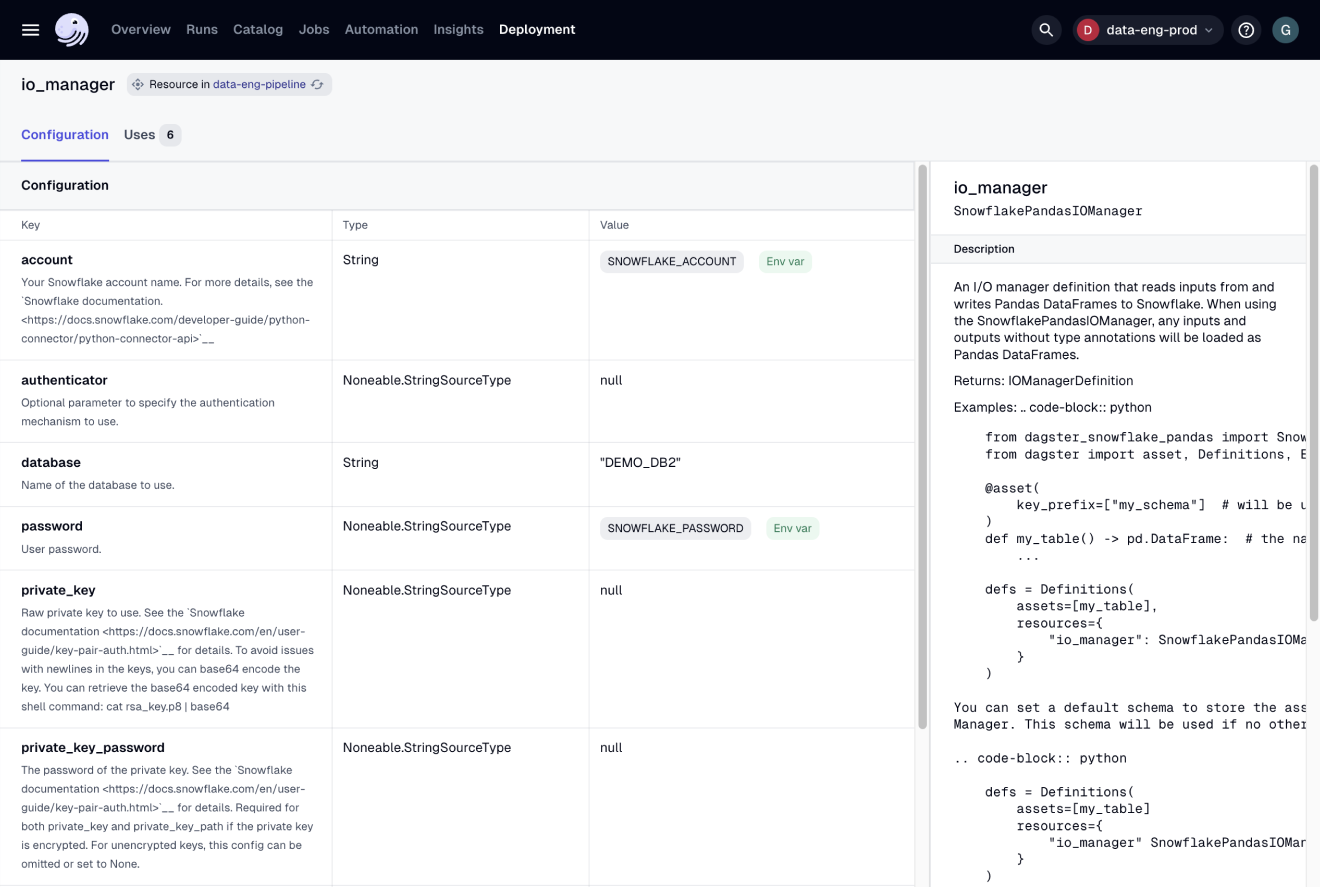
Task: Navigate to the Overview page
Action: 140,29
